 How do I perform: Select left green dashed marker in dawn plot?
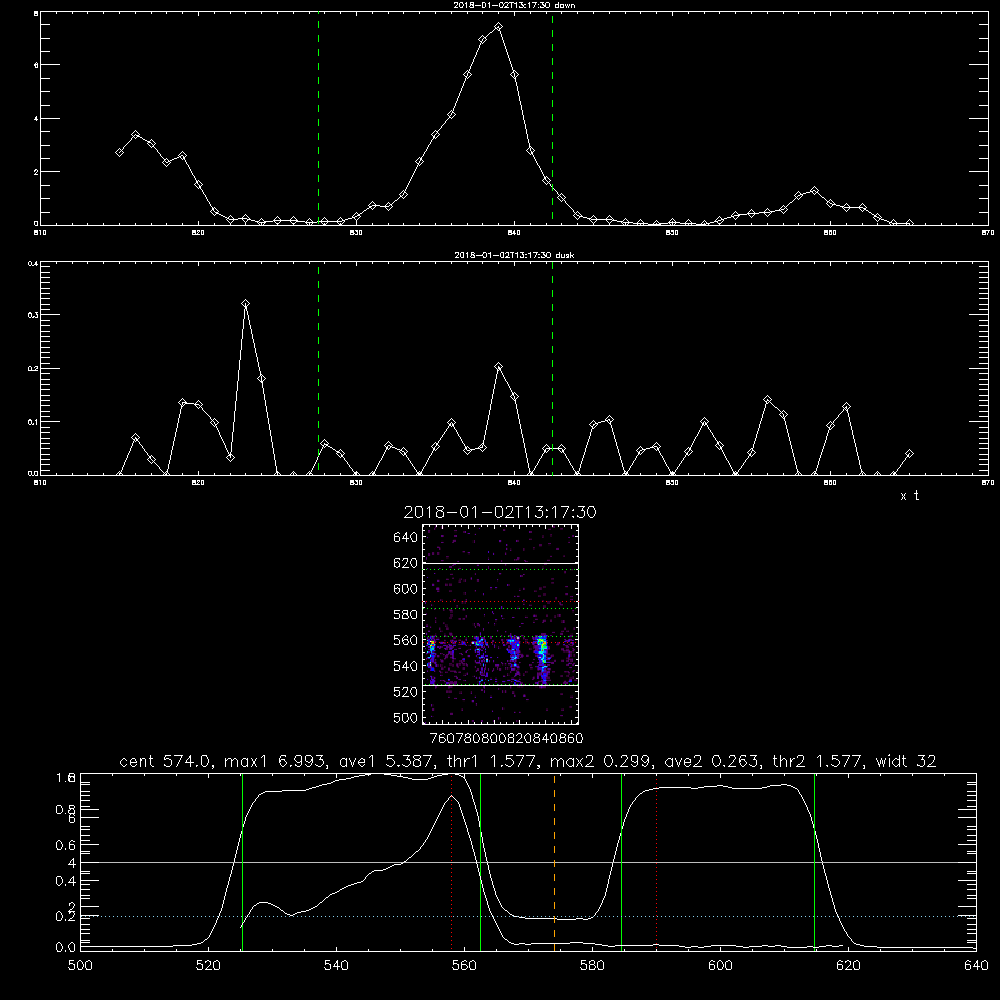(318, 119)
